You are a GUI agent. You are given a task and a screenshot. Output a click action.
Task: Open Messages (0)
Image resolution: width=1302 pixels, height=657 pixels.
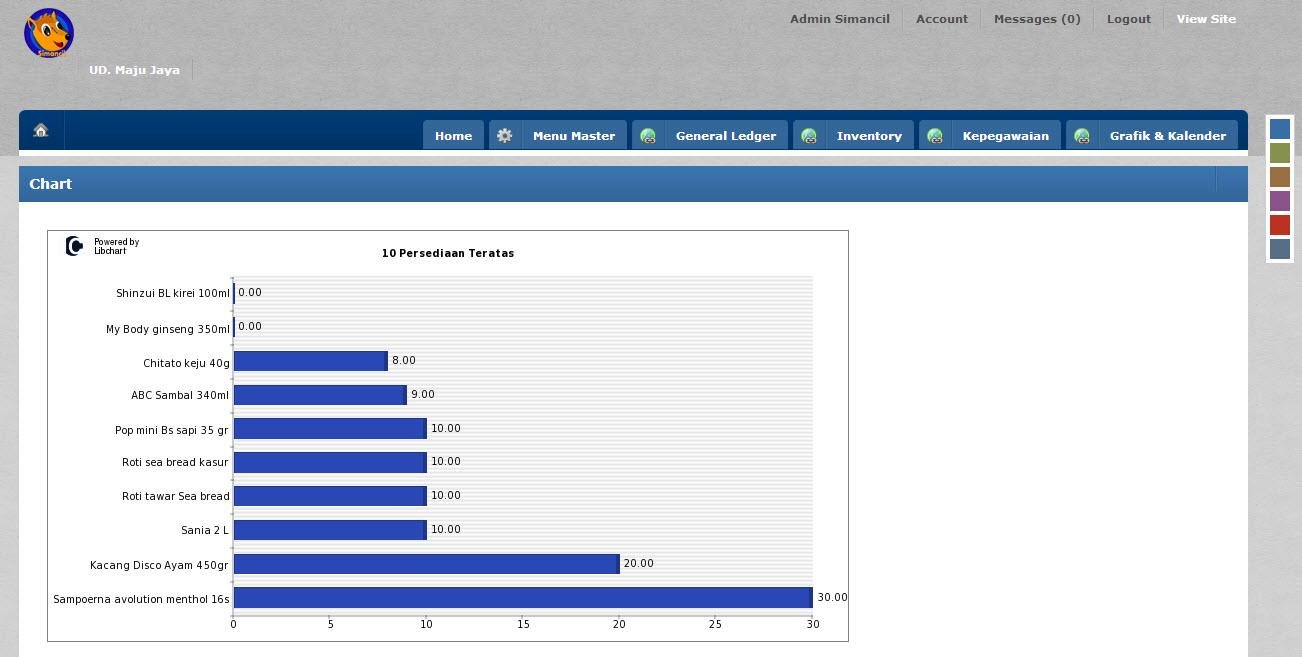1037,18
